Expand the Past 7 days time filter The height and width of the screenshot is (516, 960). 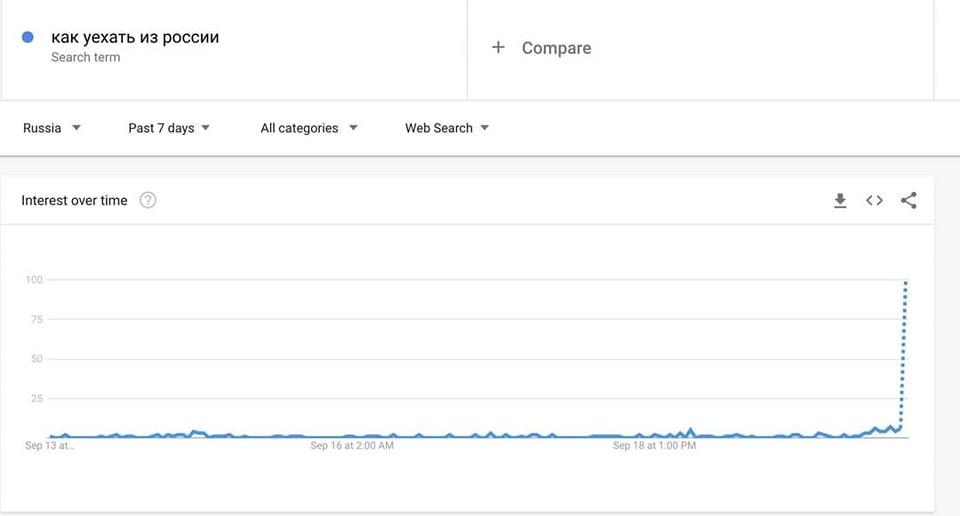[x=169, y=128]
